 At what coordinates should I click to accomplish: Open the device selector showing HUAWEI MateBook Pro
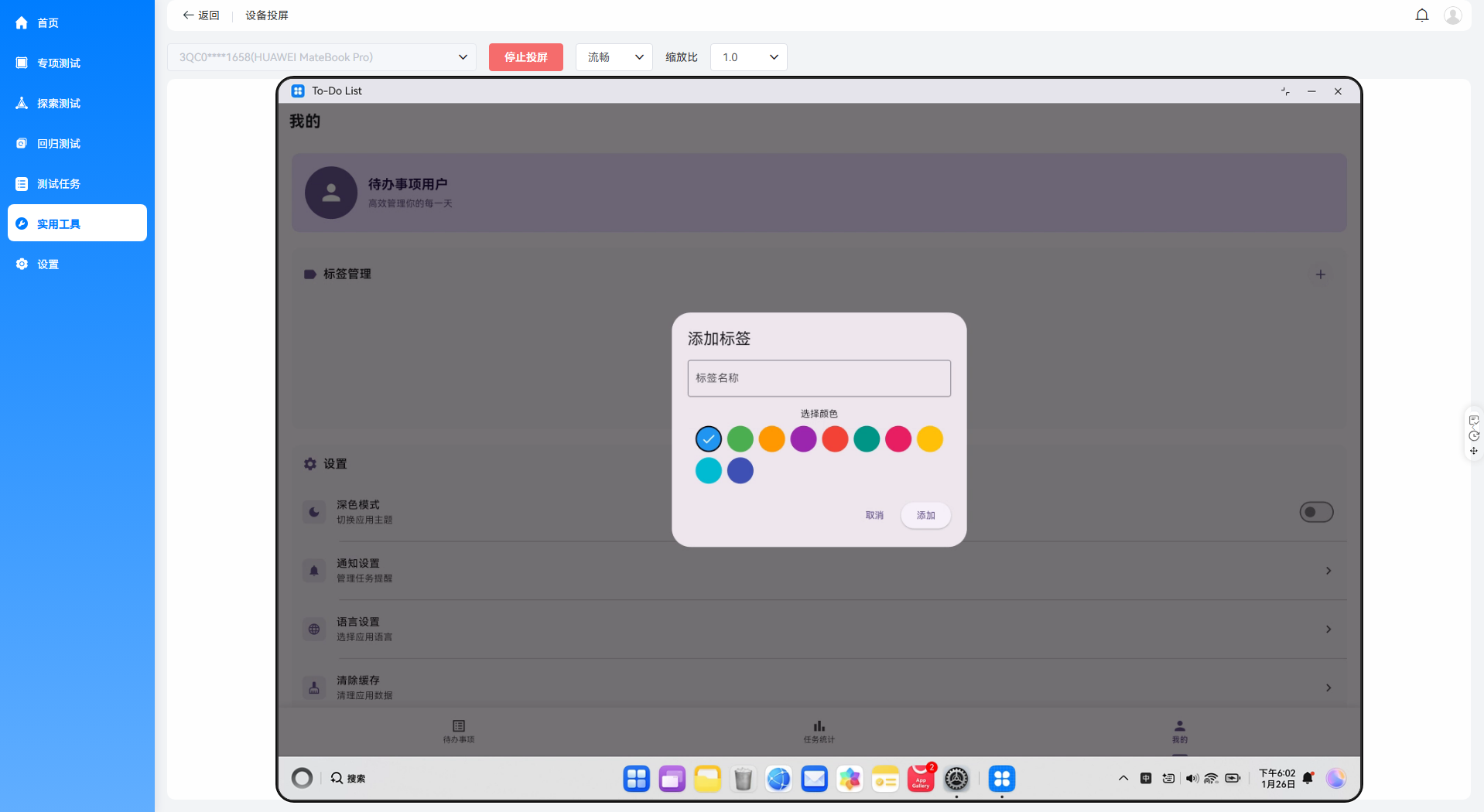(322, 56)
